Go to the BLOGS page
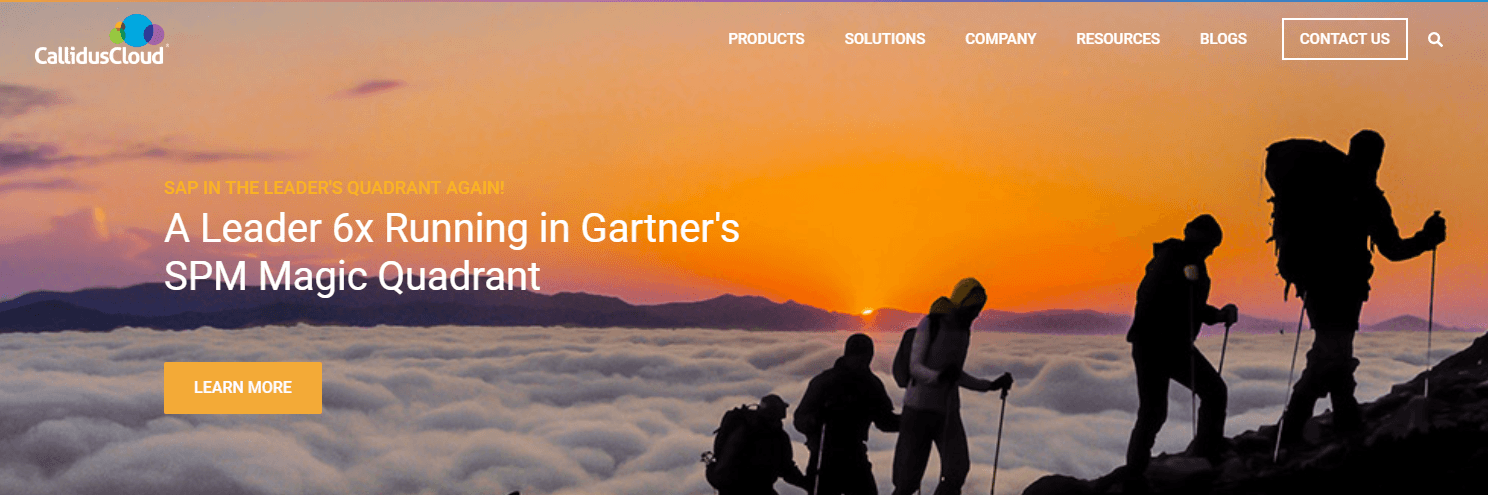The height and width of the screenshot is (495, 1488). pos(1223,39)
